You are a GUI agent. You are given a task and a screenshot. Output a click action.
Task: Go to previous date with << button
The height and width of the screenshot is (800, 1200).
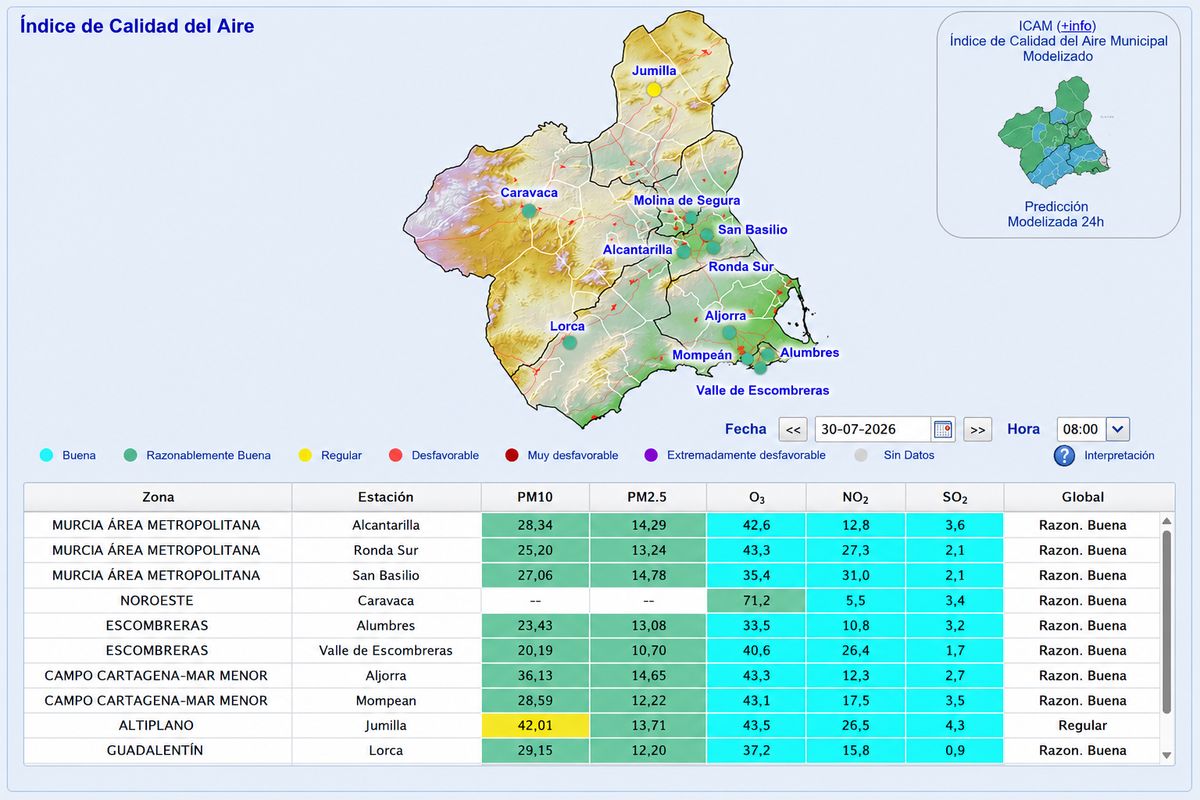click(793, 430)
